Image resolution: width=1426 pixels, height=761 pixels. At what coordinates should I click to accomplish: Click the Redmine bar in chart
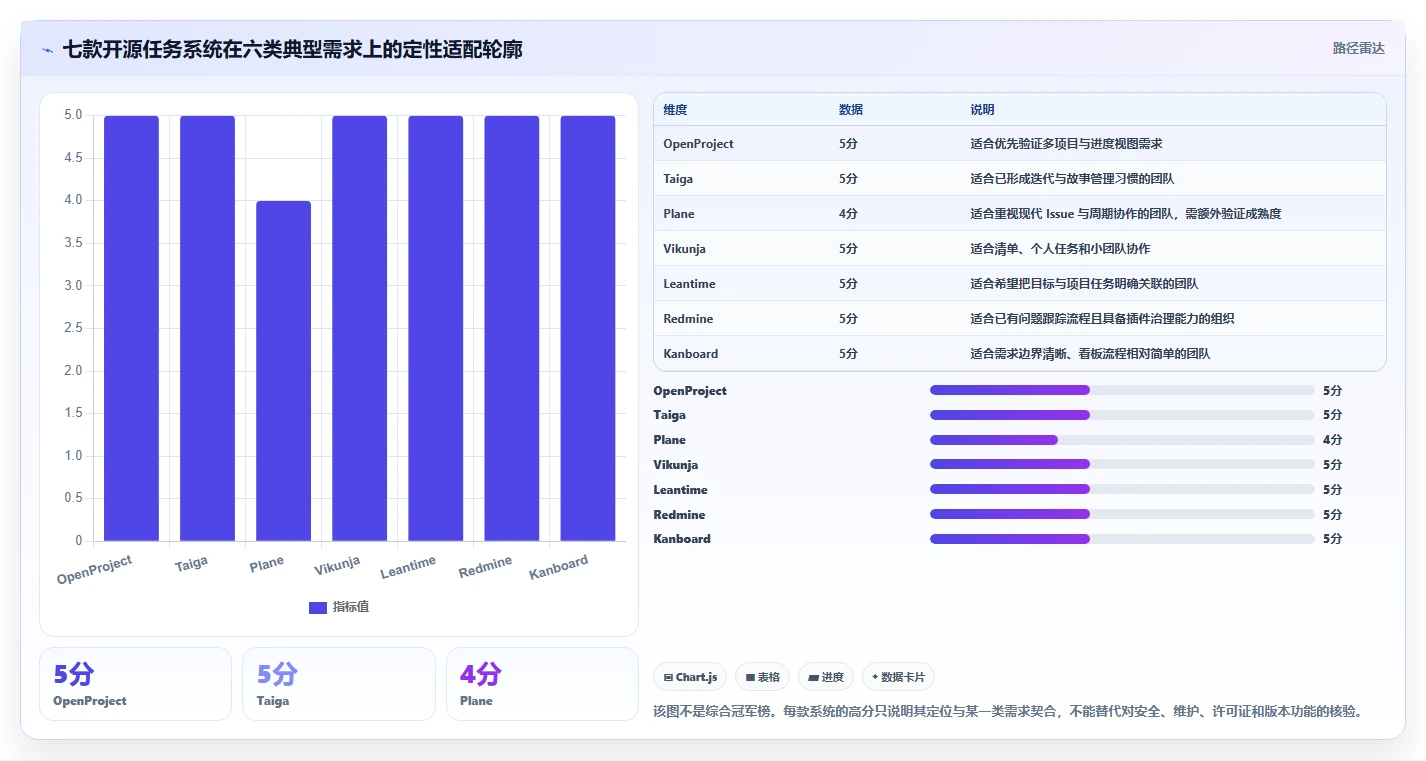[511, 328]
